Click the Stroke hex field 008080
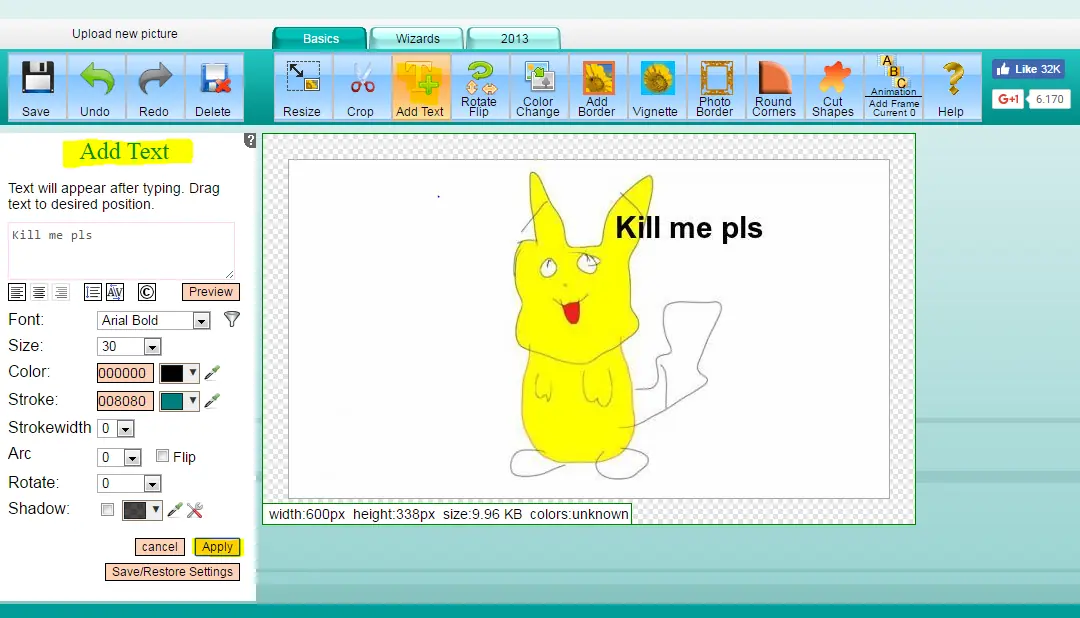 coord(125,401)
